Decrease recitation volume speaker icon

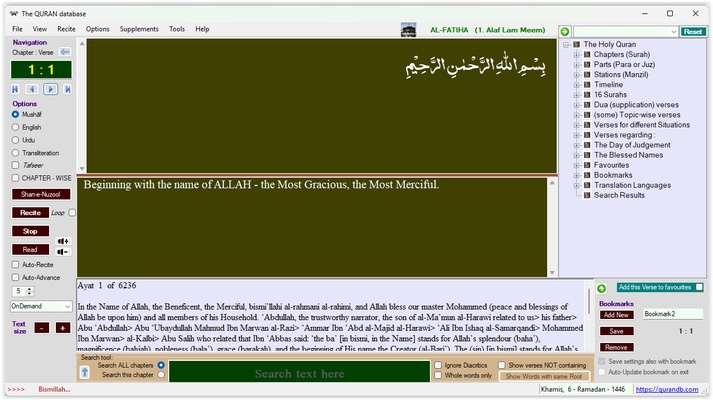click(63, 252)
